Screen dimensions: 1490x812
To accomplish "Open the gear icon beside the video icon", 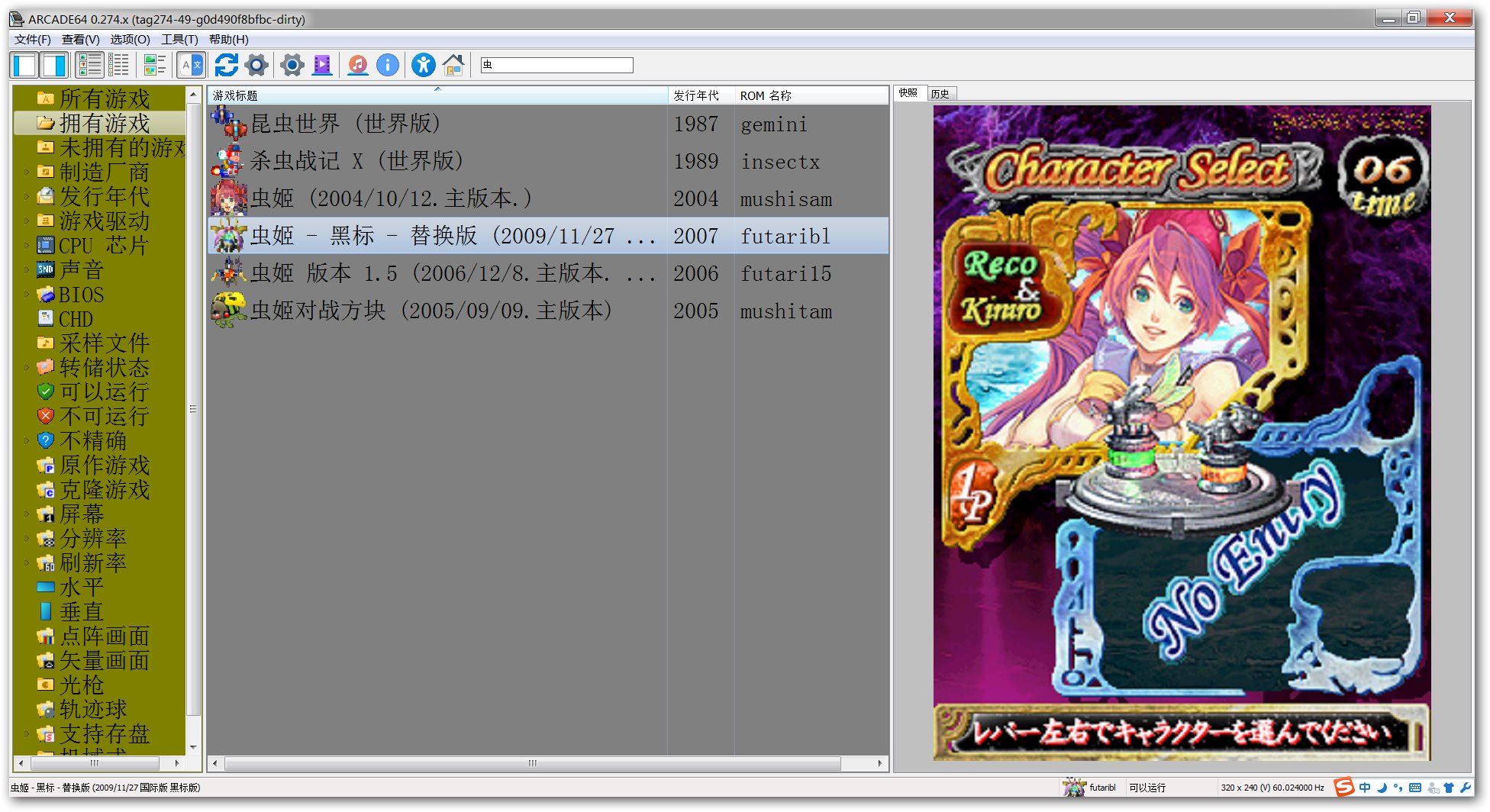I will 292,66.
